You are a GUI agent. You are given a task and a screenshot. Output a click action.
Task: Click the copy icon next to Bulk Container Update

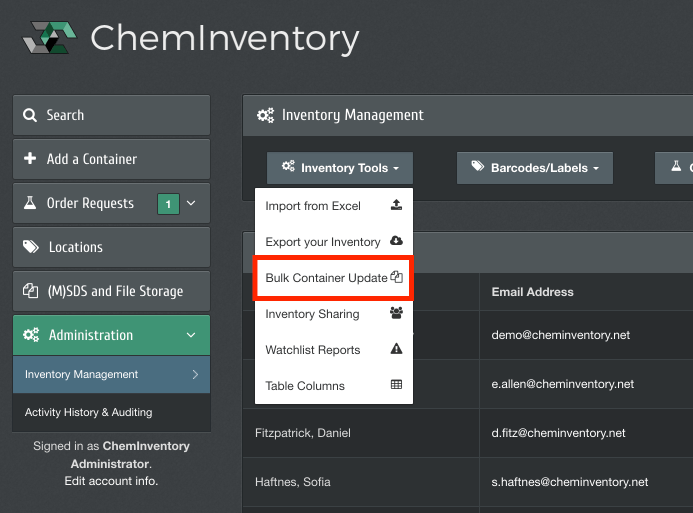pyautogui.click(x=396, y=277)
